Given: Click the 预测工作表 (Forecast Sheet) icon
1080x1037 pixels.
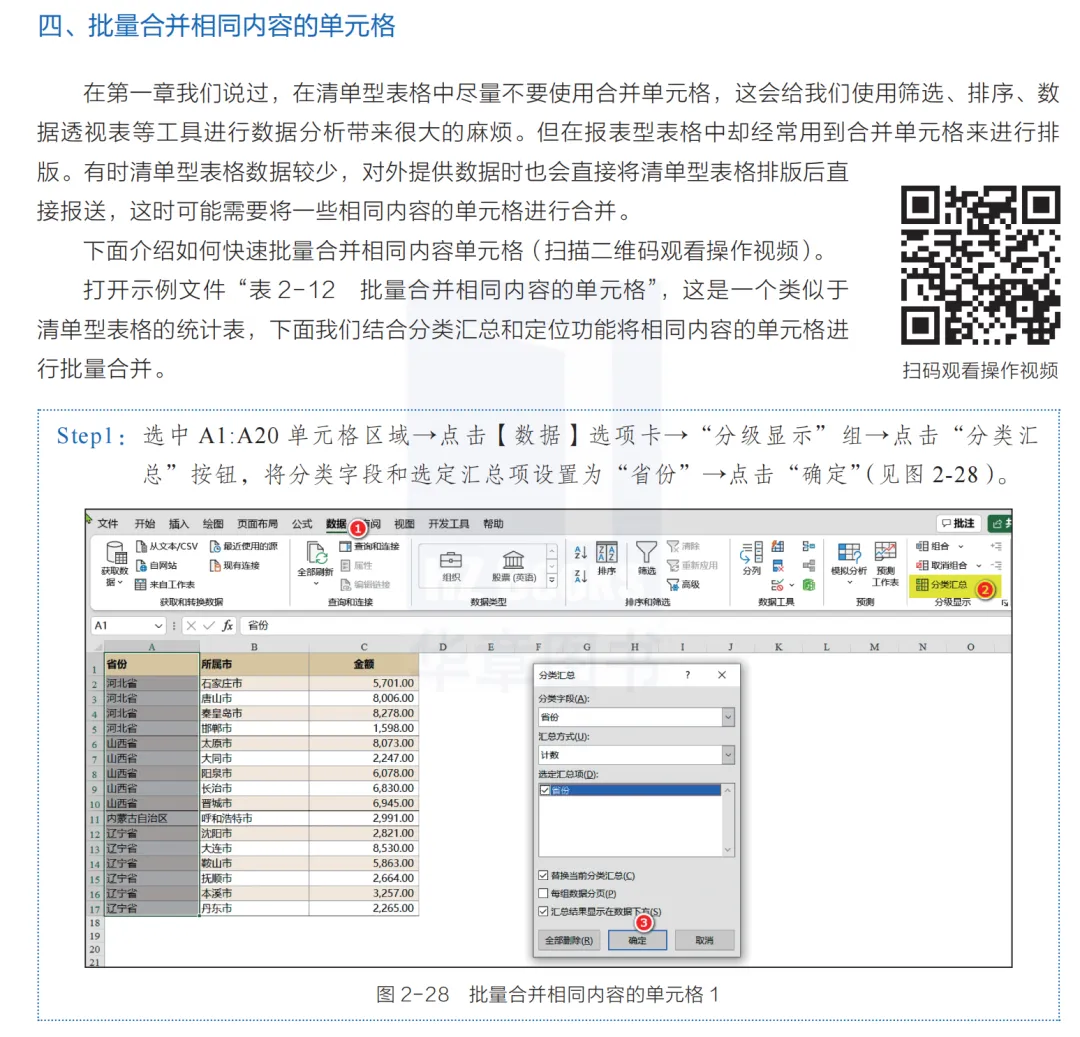Looking at the screenshot, I should [885, 552].
